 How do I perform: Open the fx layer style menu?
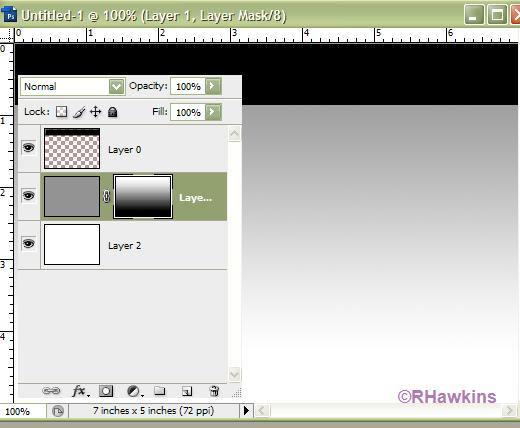80,391
